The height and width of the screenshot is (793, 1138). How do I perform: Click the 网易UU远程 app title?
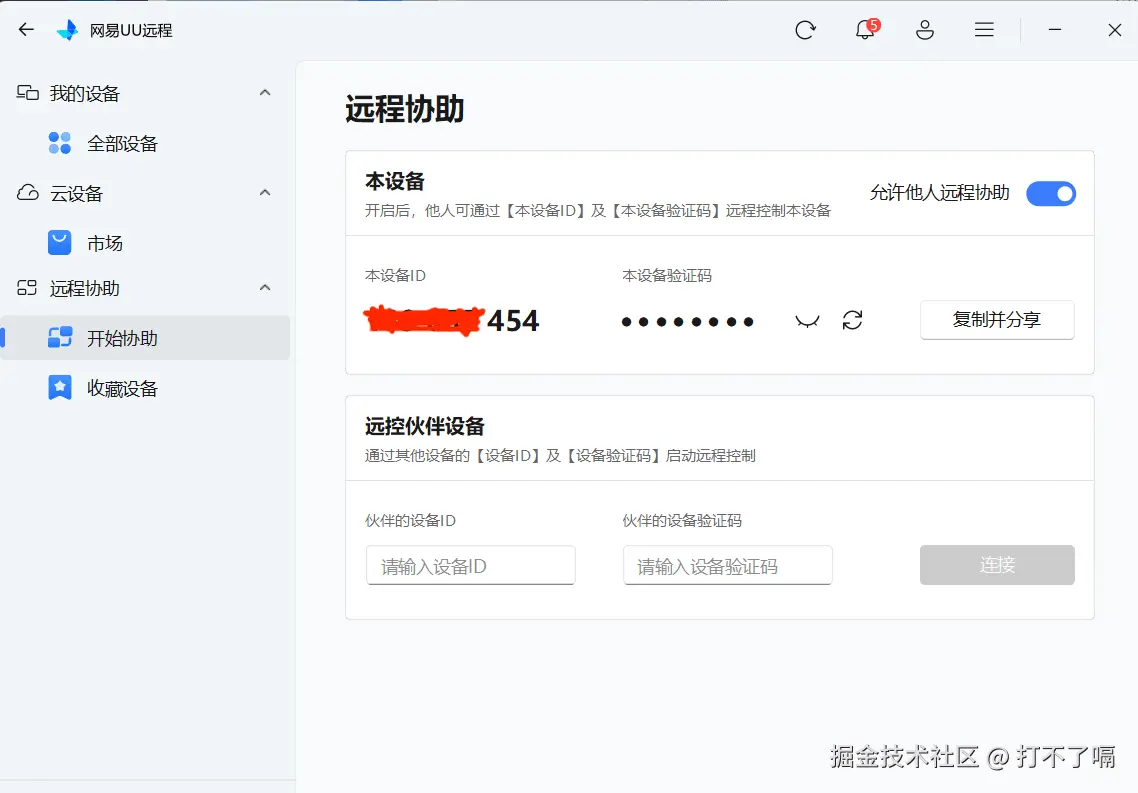pyautogui.click(x=131, y=30)
